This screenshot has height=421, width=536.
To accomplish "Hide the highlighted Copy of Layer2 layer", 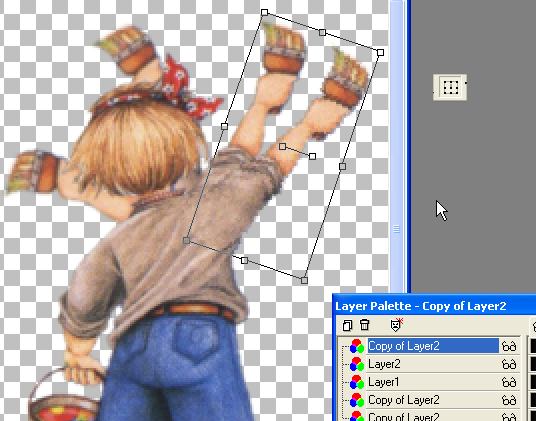I will tap(509, 347).
